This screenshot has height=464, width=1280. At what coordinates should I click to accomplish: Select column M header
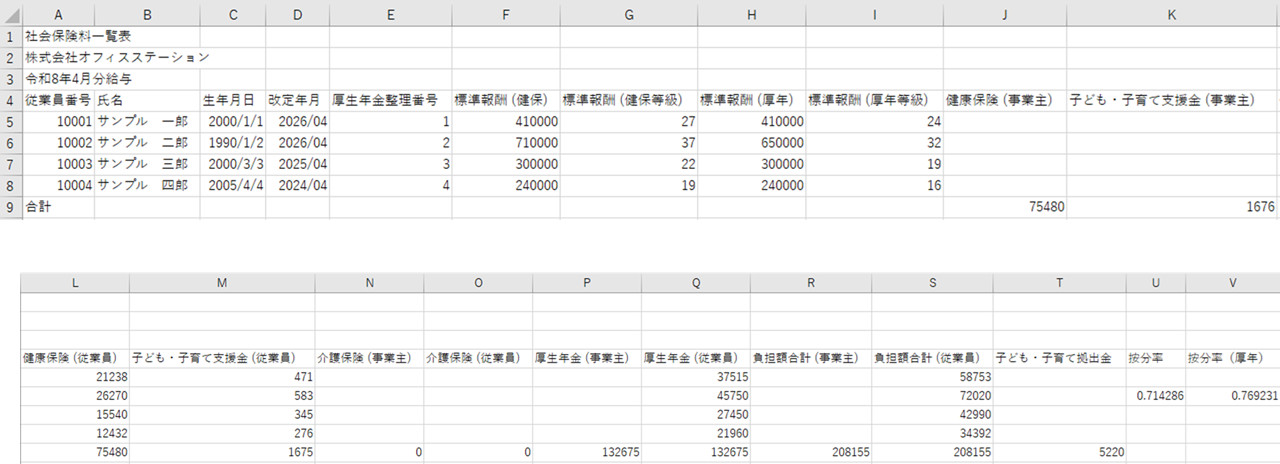(222, 282)
